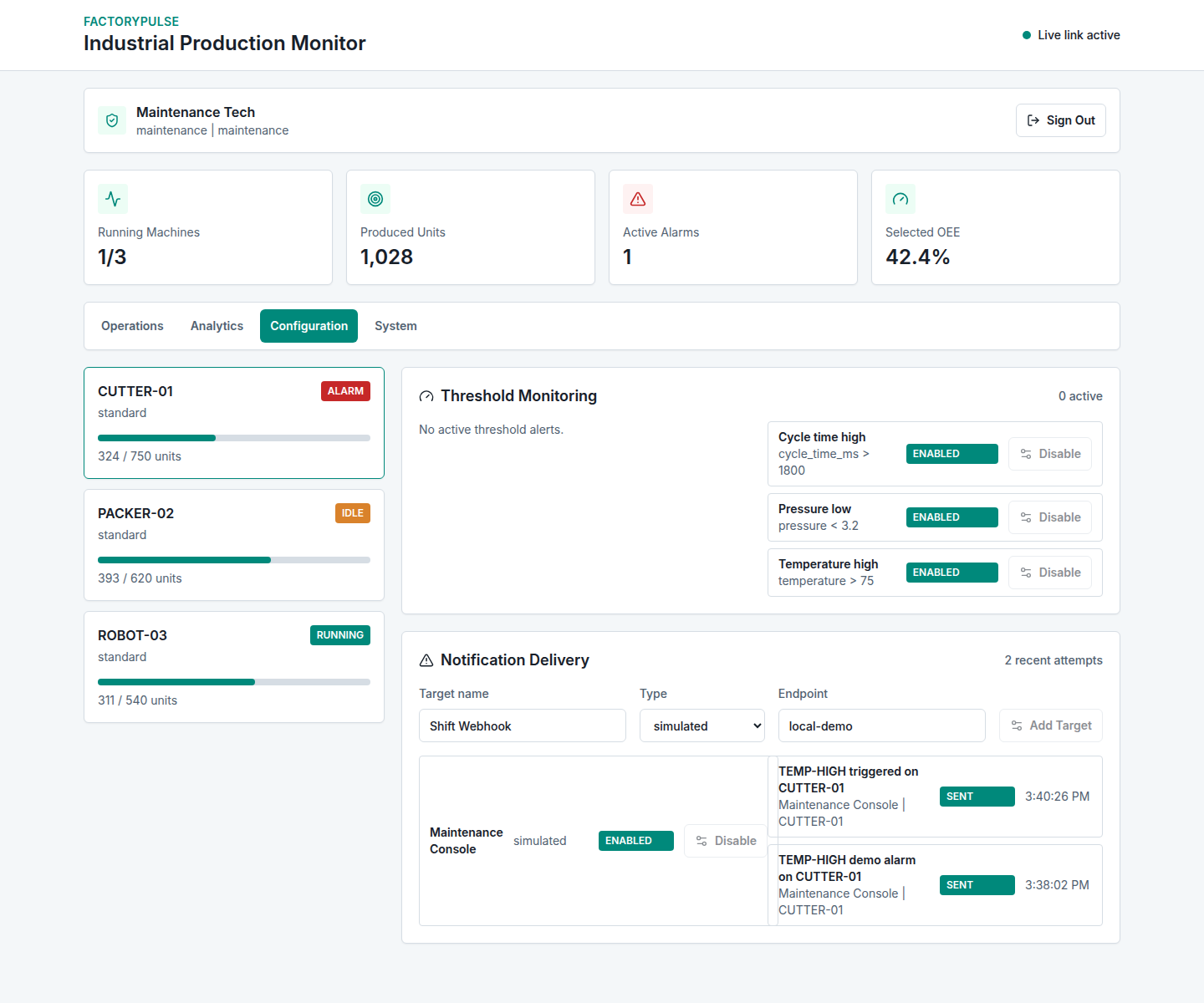Open the Type dropdown showing simulated

[703, 726]
